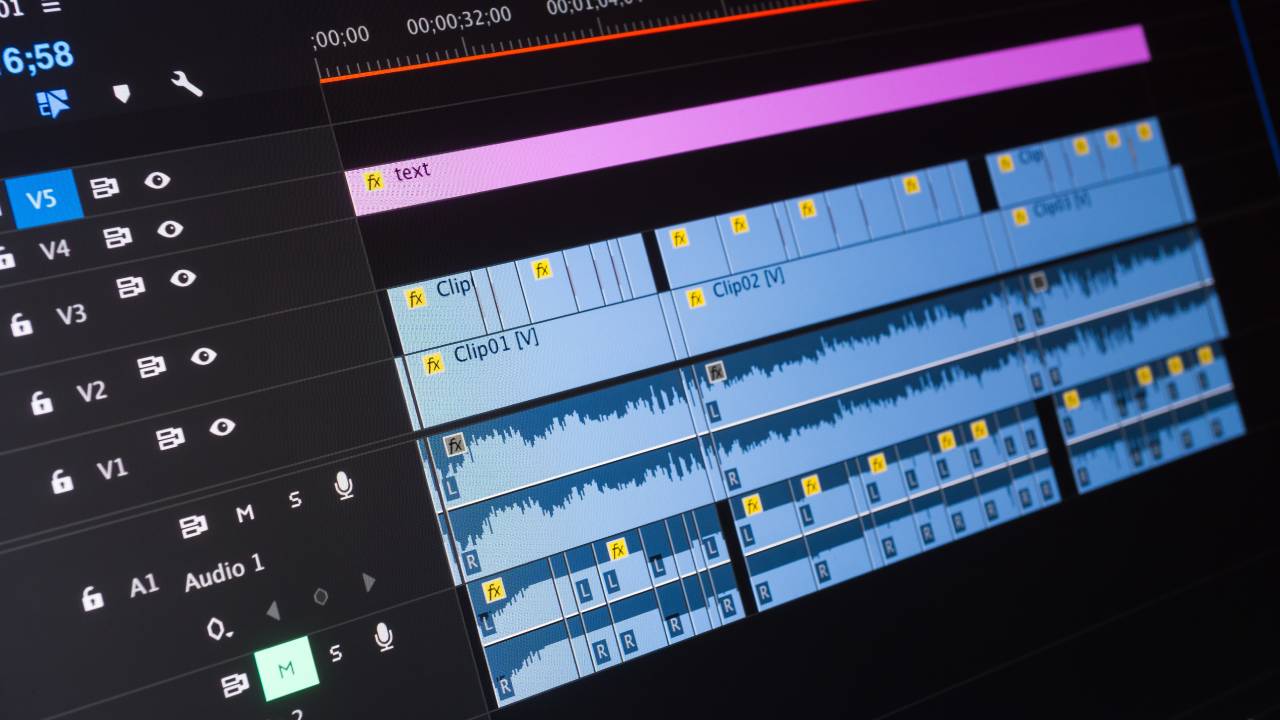
Task: Toggle sync lock on track V2
Action: point(151,366)
